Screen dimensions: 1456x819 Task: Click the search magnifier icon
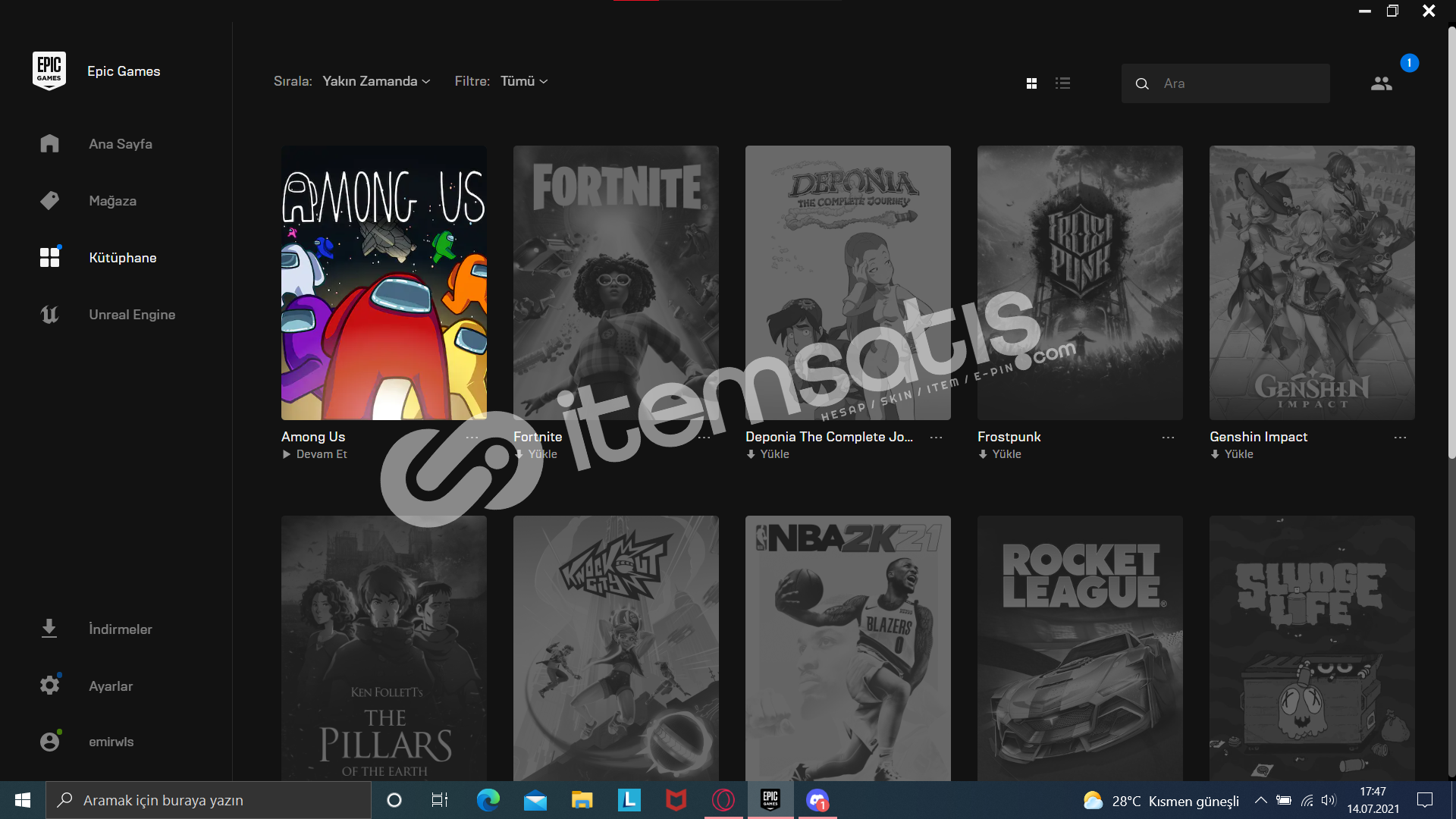coord(1142,83)
